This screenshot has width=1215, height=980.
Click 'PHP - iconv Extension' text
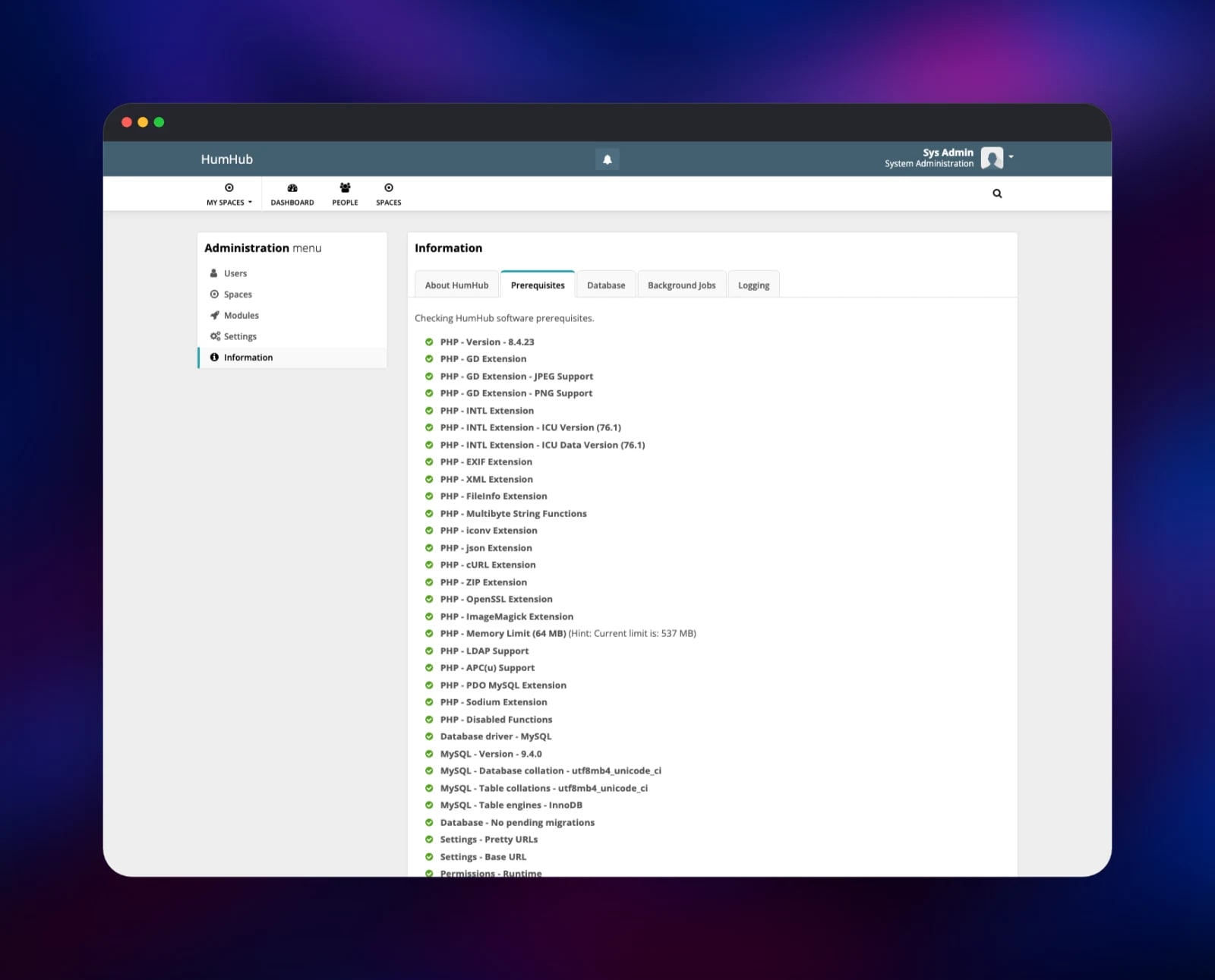[488, 531]
